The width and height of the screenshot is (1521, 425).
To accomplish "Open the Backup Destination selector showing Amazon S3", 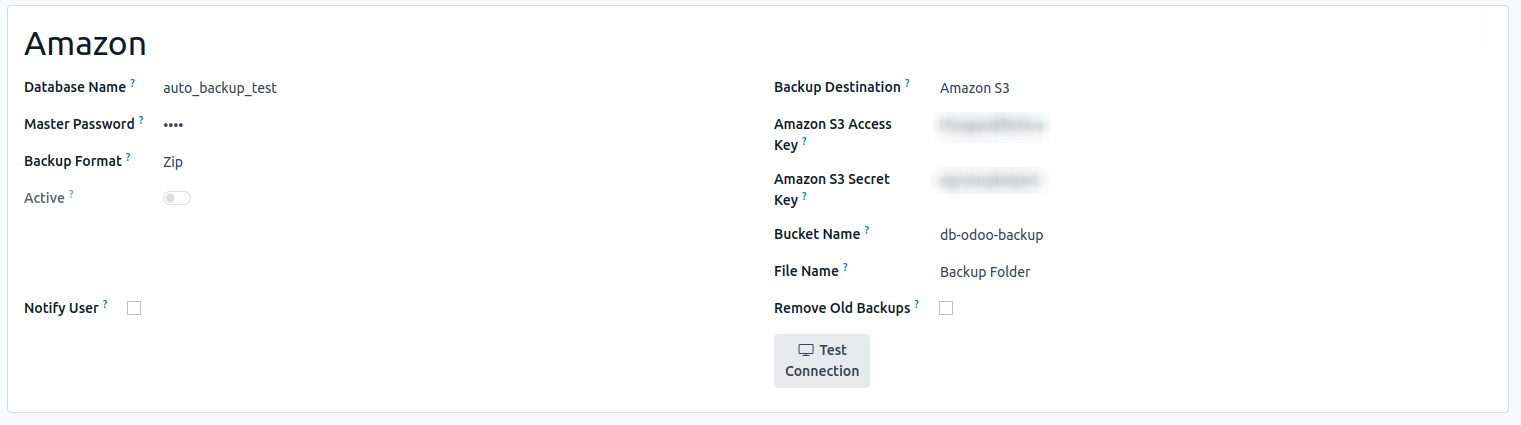I will tap(975, 88).
